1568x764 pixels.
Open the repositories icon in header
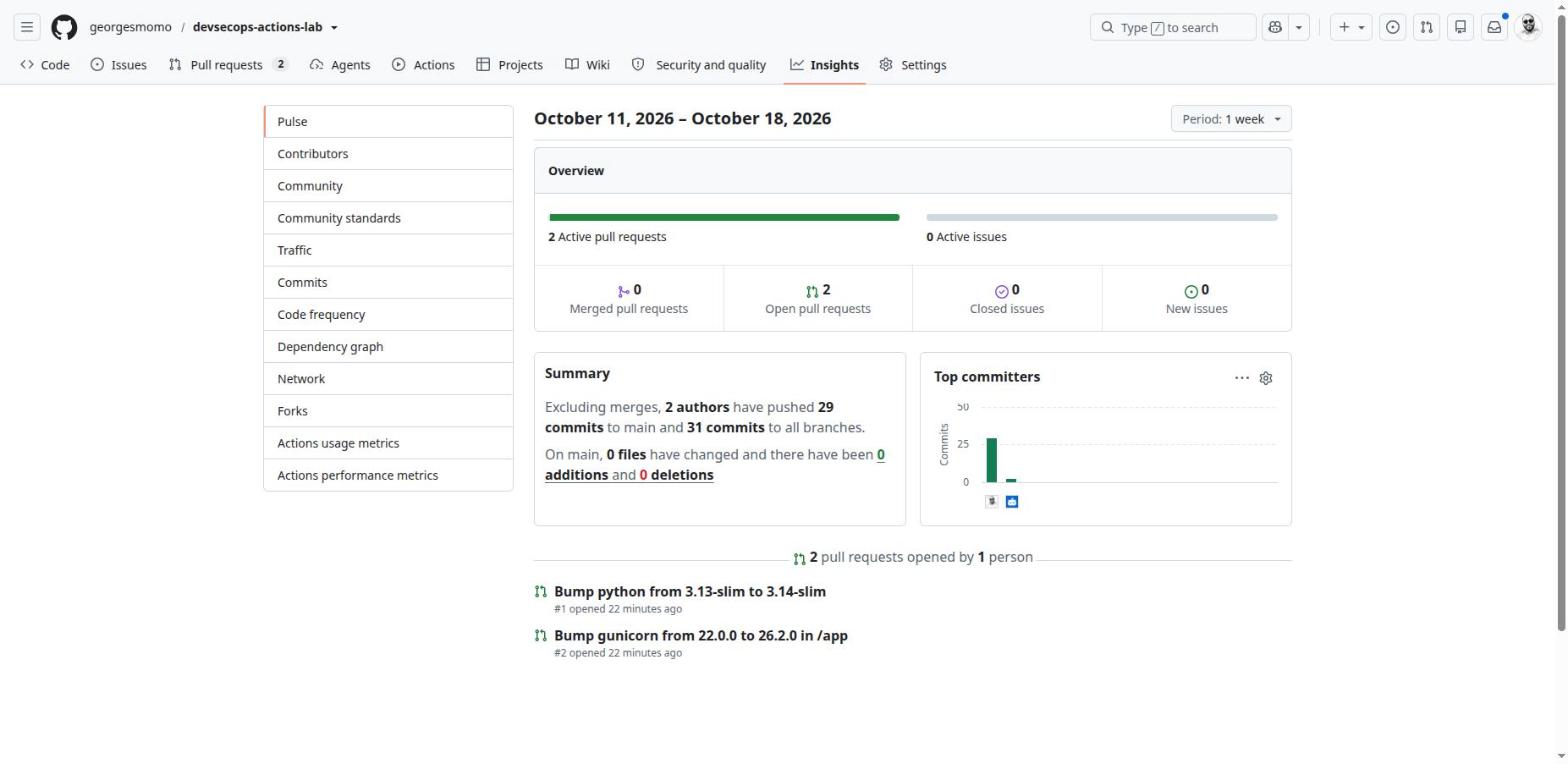1460,27
